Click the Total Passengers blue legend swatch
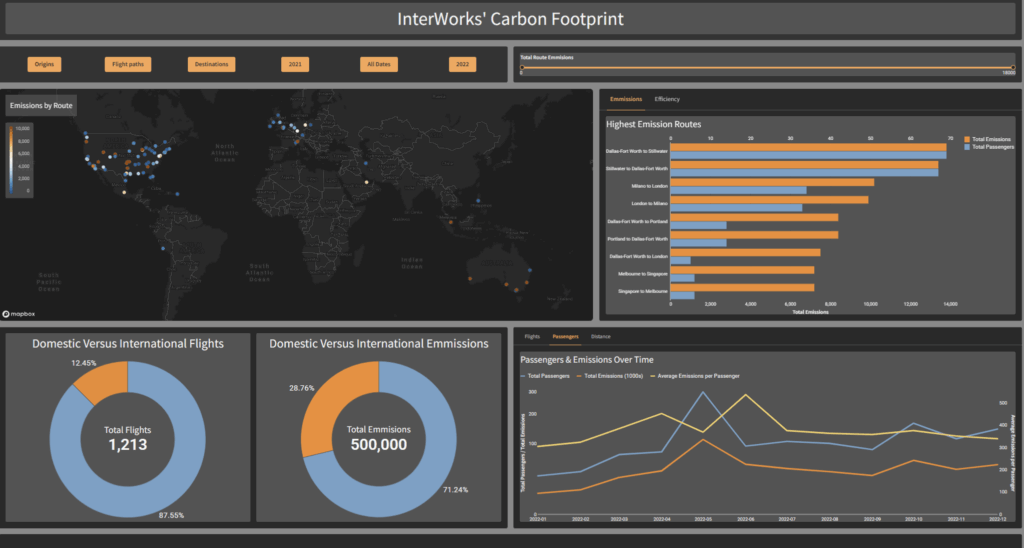This screenshot has width=1024, height=548. click(x=967, y=147)
